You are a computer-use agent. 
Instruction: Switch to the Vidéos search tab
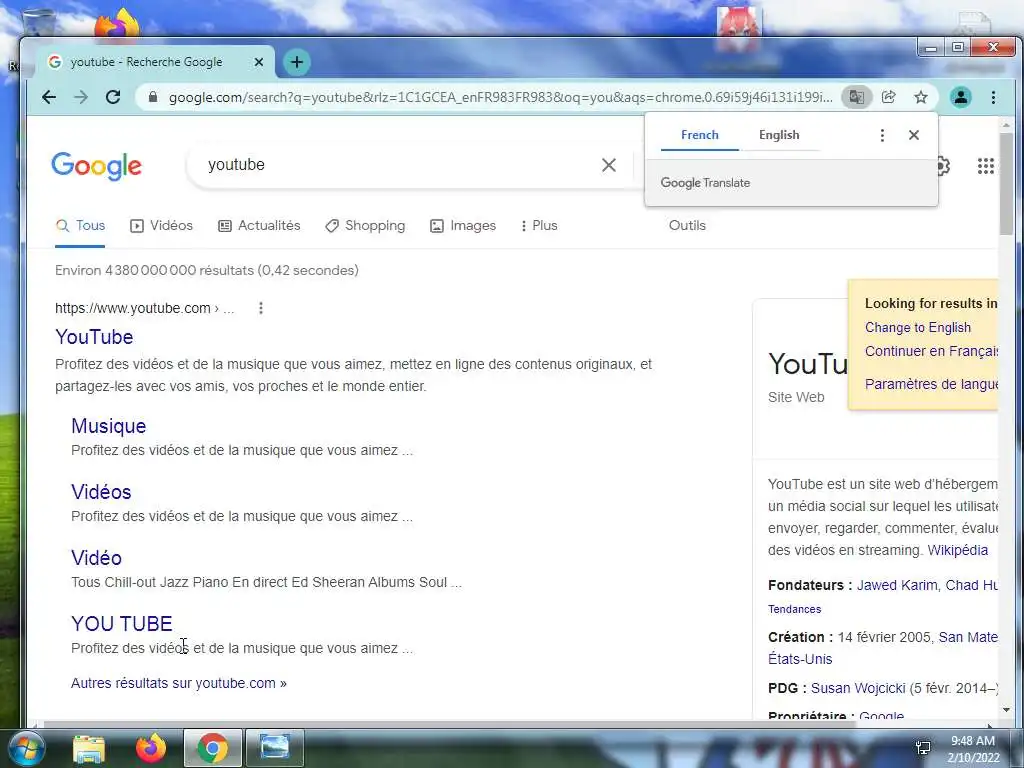point(161,226)
